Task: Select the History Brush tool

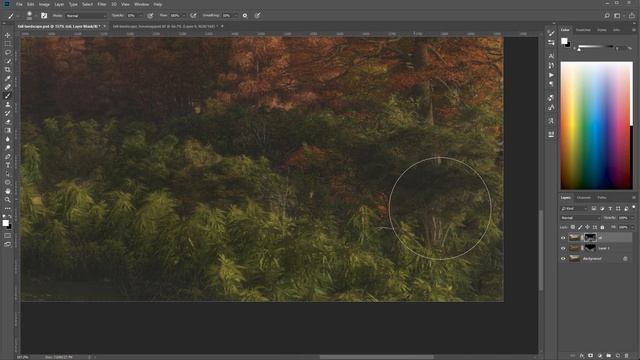Action: click(x=7, y=113)
